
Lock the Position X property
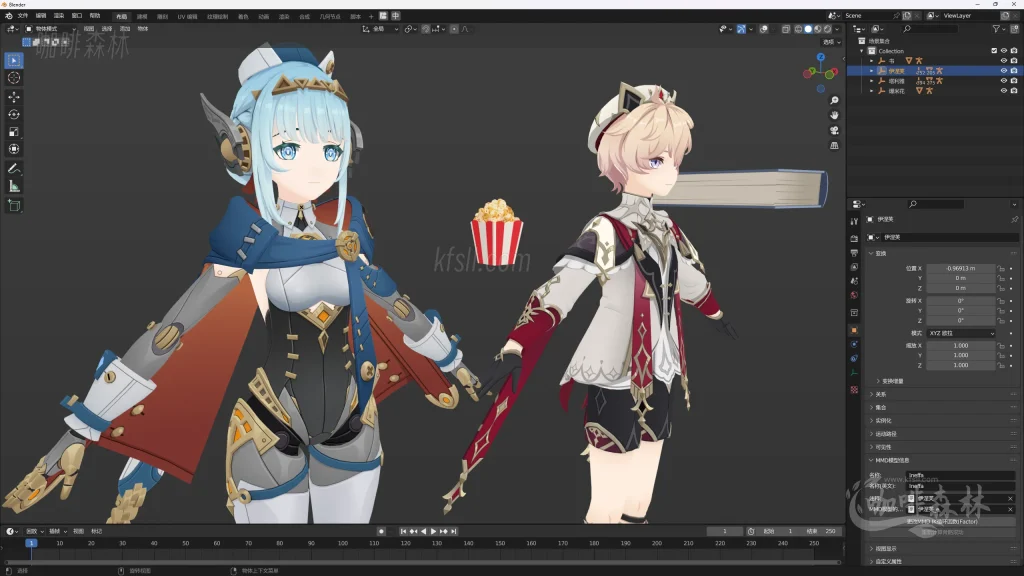pyautogui.click(x=1000, y=268)
